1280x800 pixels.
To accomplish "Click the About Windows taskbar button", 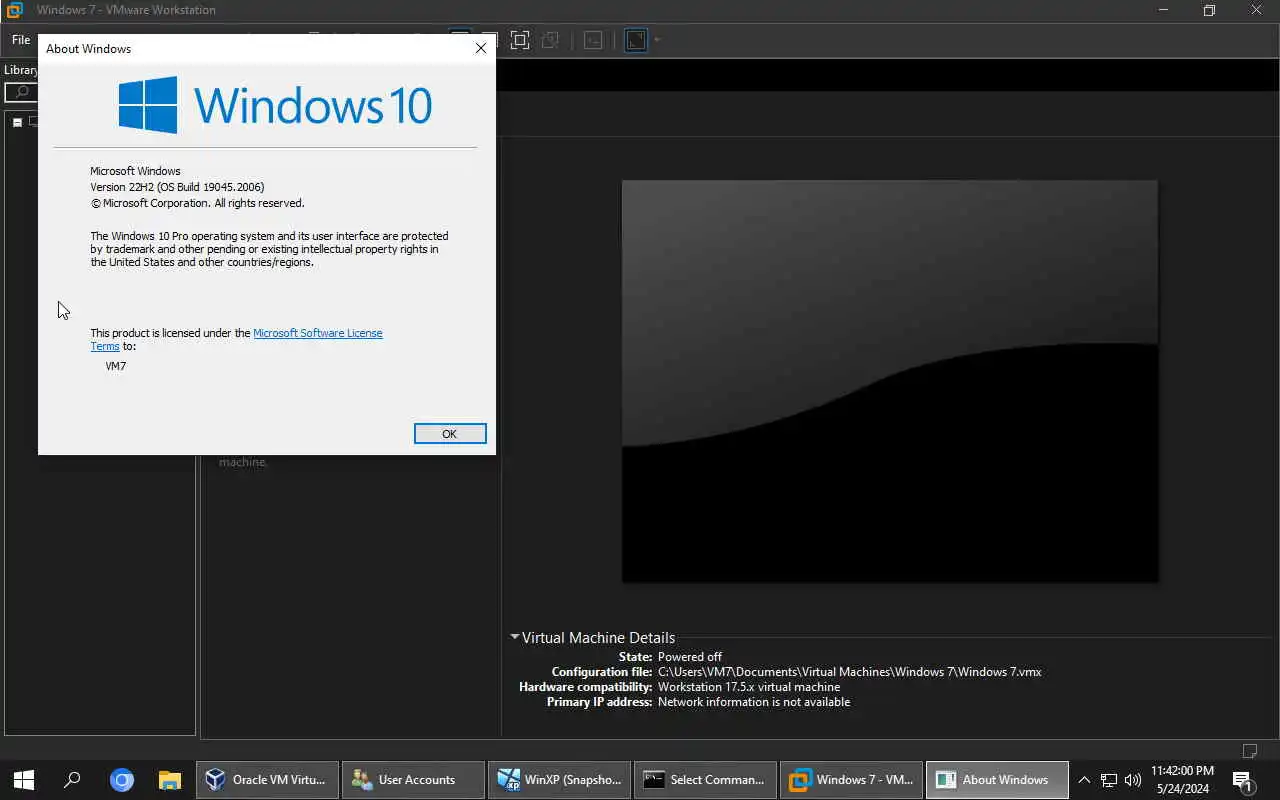I will point(997,780).
